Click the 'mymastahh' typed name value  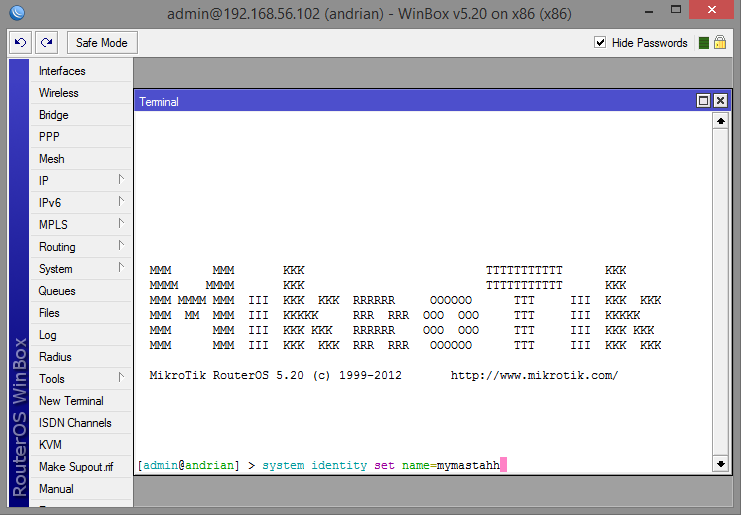point(468,466)
